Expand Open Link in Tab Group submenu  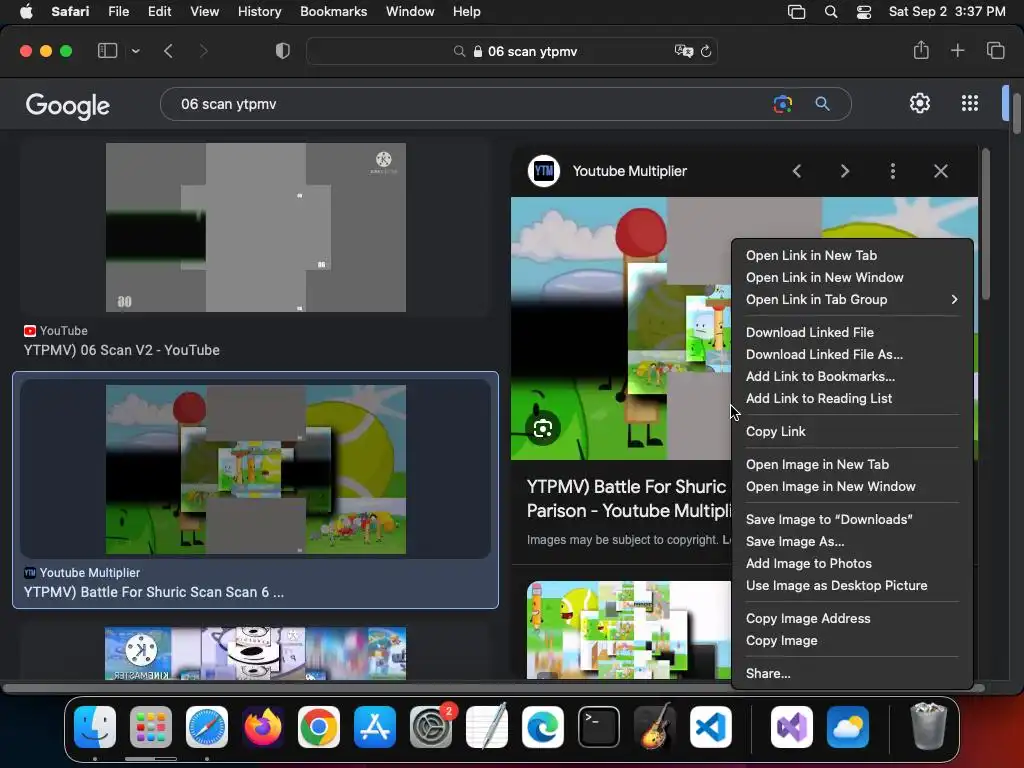(852, 299)
